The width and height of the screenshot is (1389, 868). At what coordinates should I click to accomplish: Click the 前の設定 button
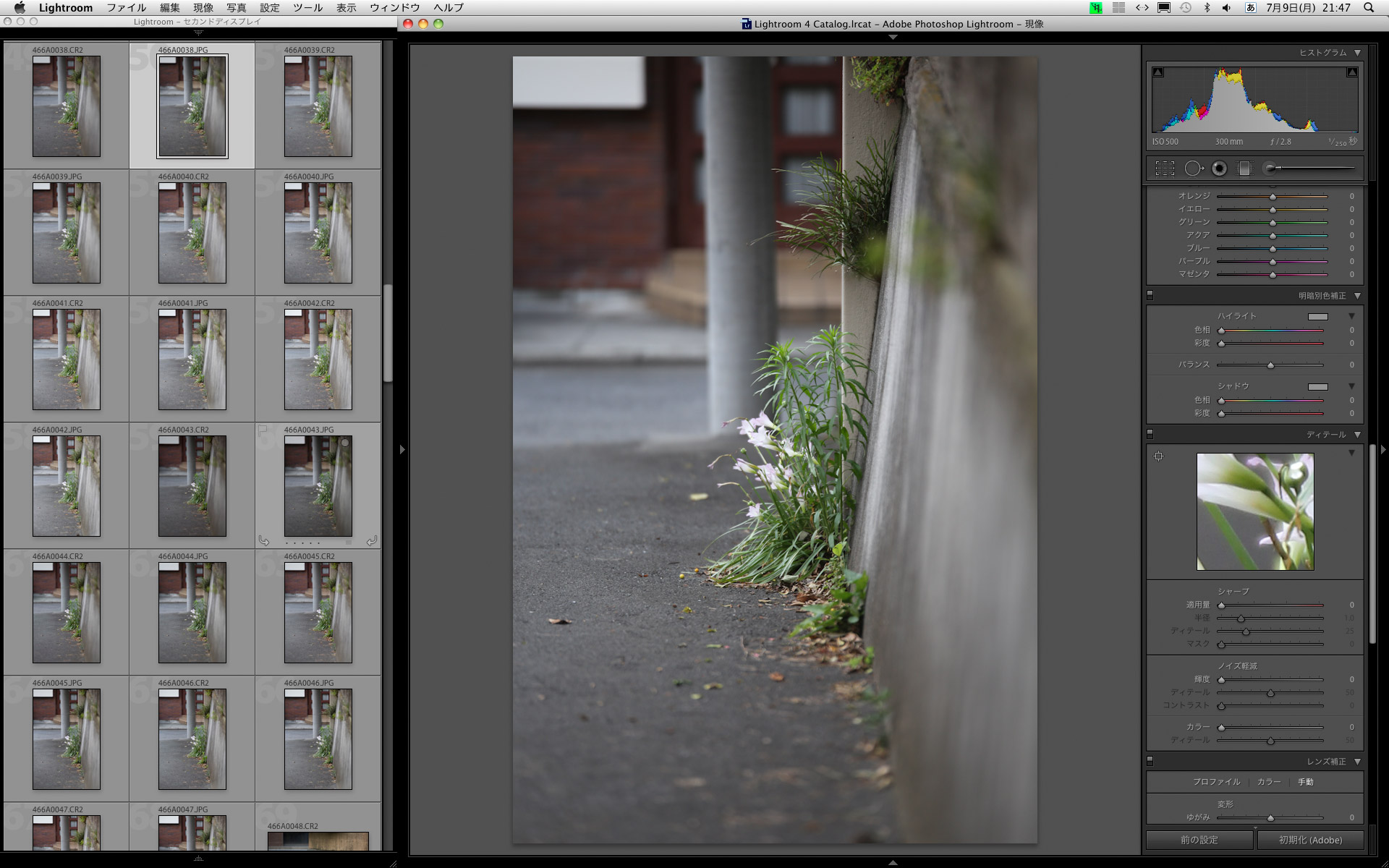tap(1199, 840)
